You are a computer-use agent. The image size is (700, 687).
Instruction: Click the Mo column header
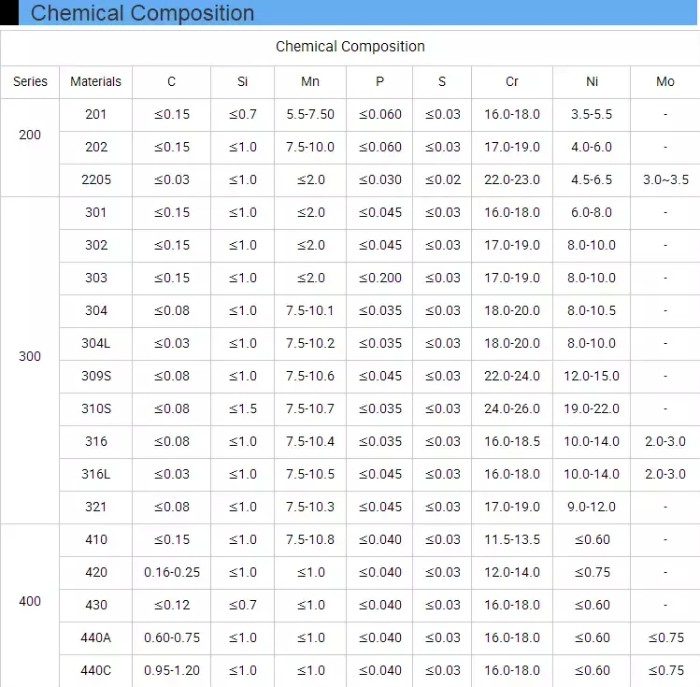(665, 81)
